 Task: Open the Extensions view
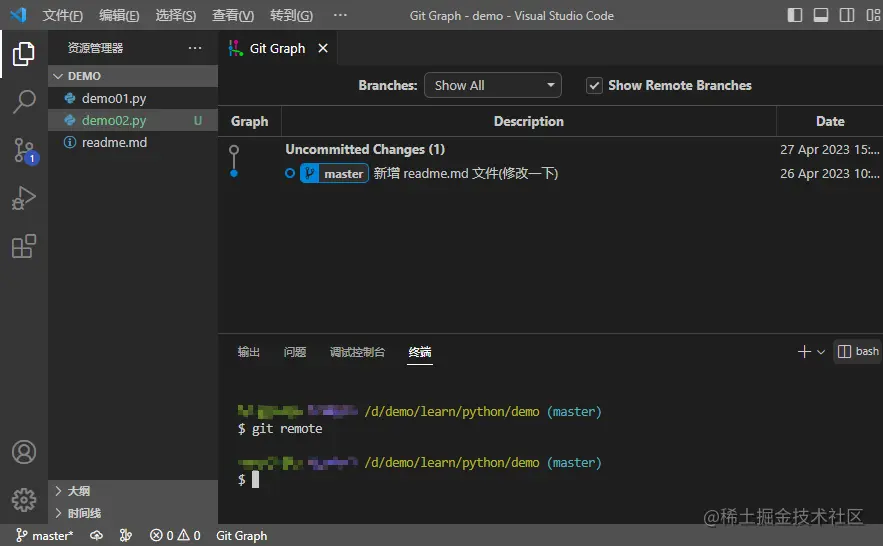point(24,246)
